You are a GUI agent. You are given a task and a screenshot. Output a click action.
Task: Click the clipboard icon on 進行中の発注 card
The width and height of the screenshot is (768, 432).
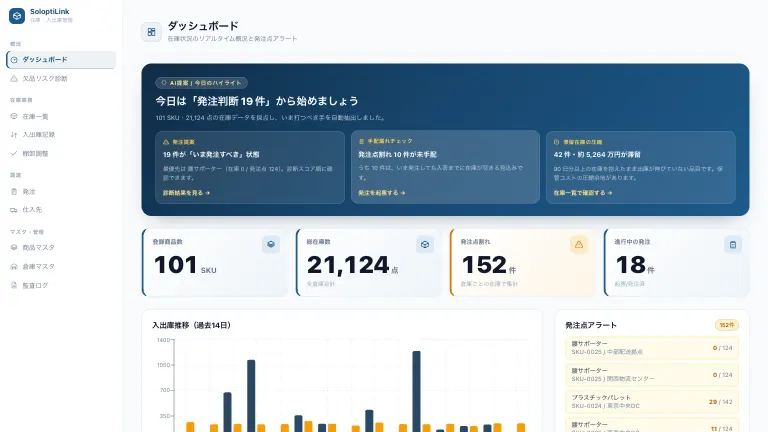tap(733, 244)
